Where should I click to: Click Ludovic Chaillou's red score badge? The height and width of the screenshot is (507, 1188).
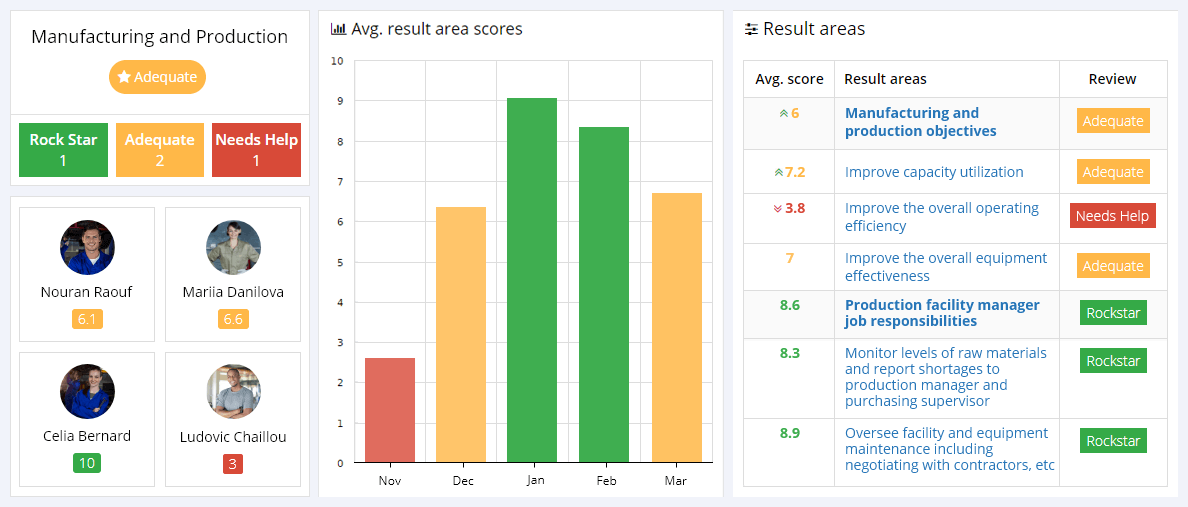pyautogui.click(x=233, y=464)
